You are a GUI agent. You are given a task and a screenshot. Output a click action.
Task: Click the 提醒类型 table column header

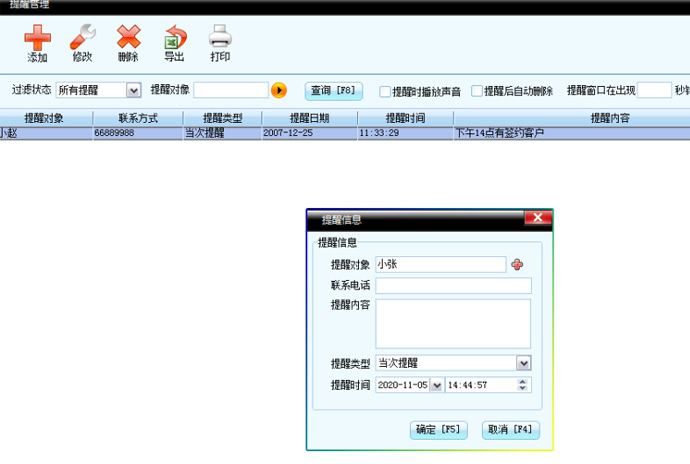click(222, 118)
